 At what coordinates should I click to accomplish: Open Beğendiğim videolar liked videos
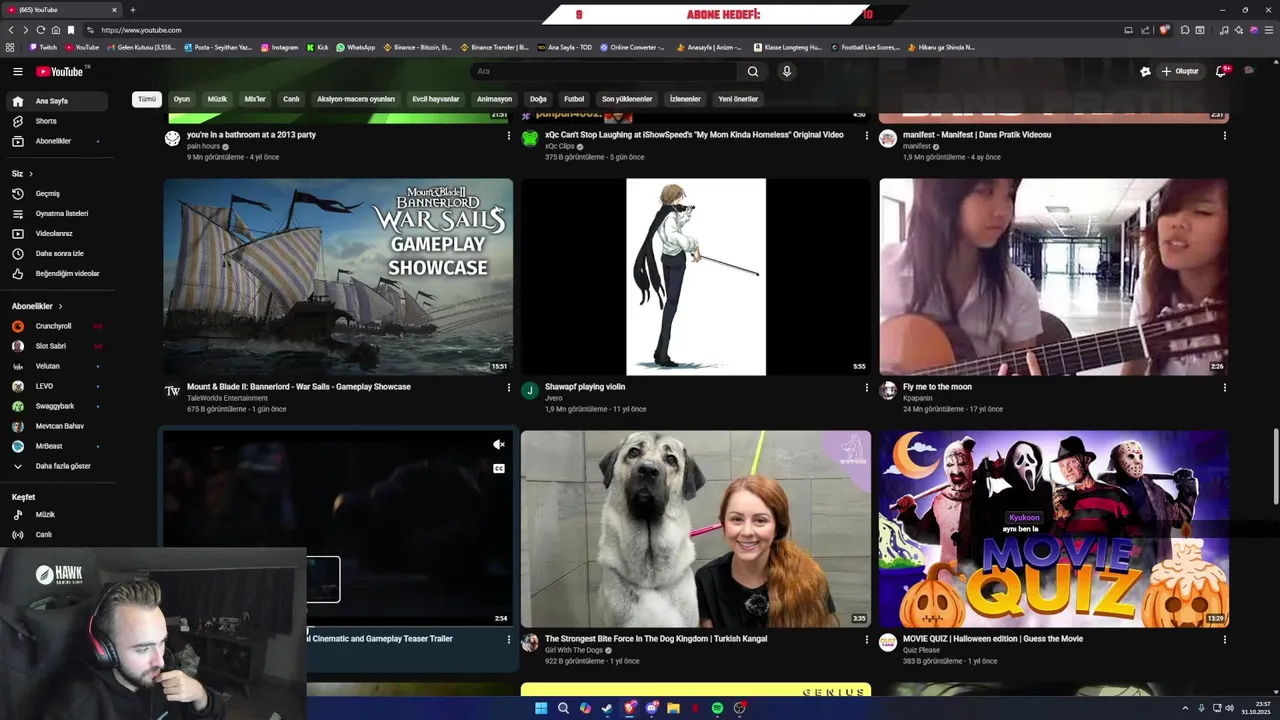[59, 273]
